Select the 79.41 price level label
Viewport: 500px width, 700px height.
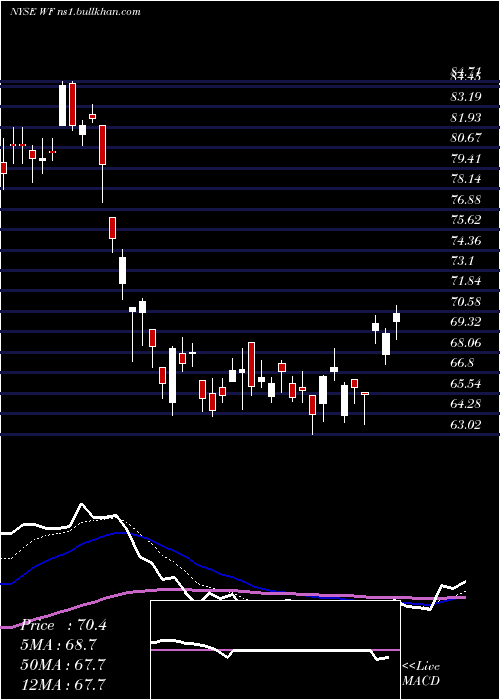click(466, 159)
